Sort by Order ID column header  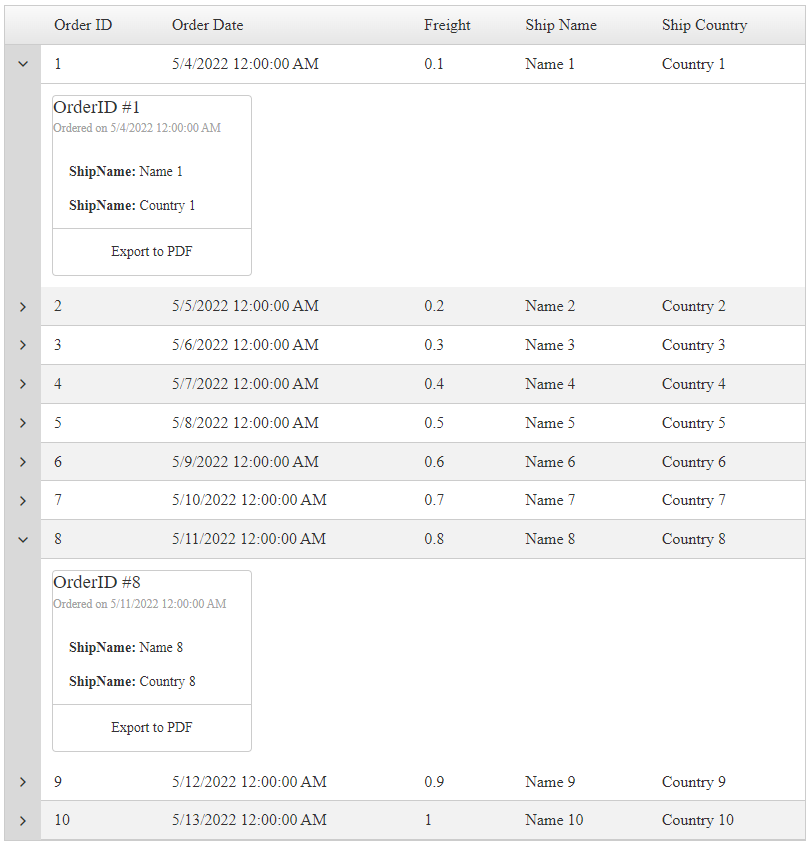[x=83, y=25]
